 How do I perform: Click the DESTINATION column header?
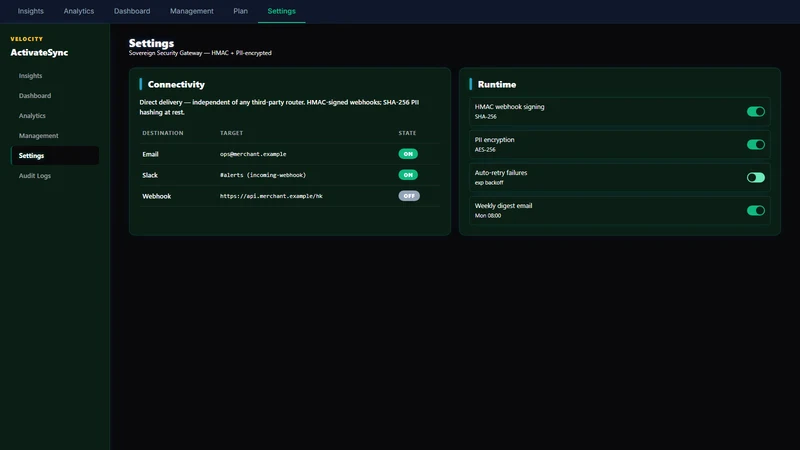pos(163,133)
